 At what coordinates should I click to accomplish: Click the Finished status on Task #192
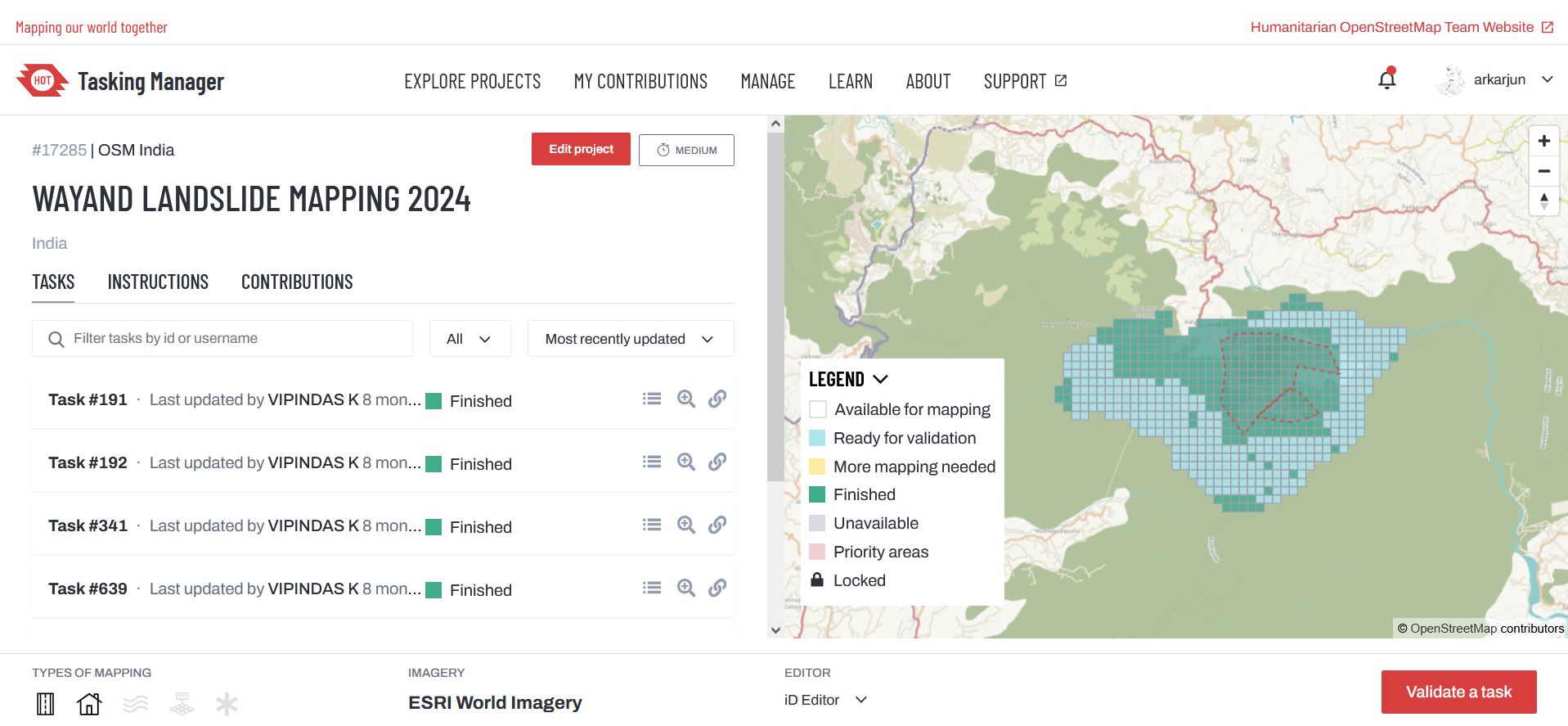tap(470, 464)
